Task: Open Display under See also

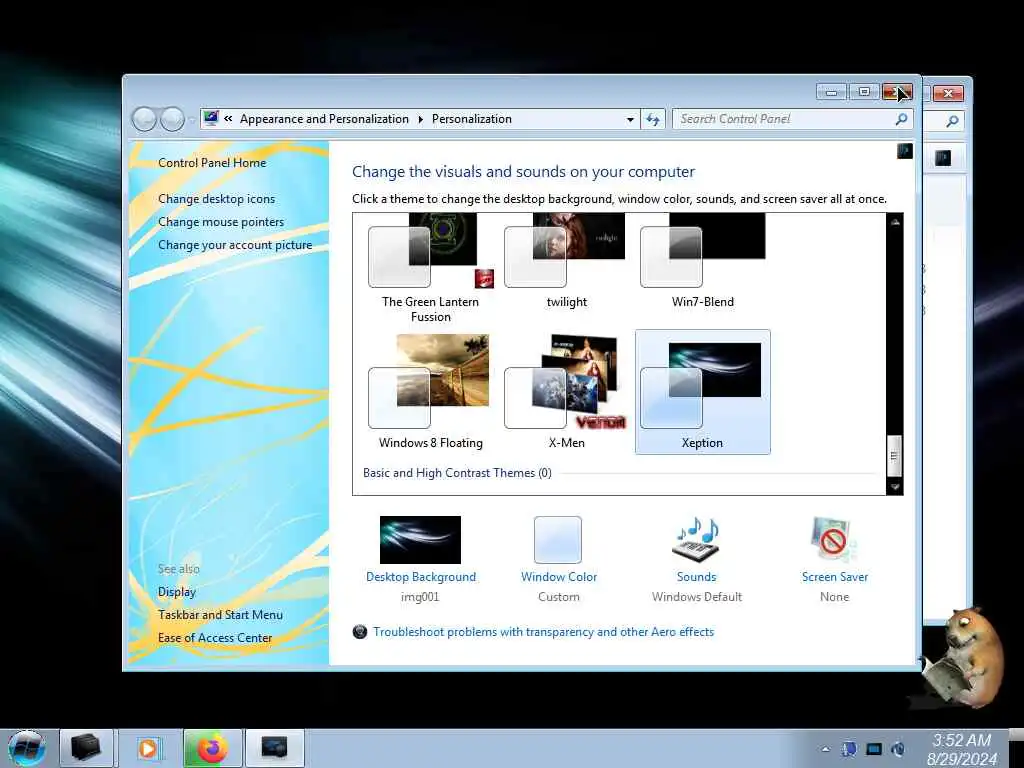Action: (177, 592)
